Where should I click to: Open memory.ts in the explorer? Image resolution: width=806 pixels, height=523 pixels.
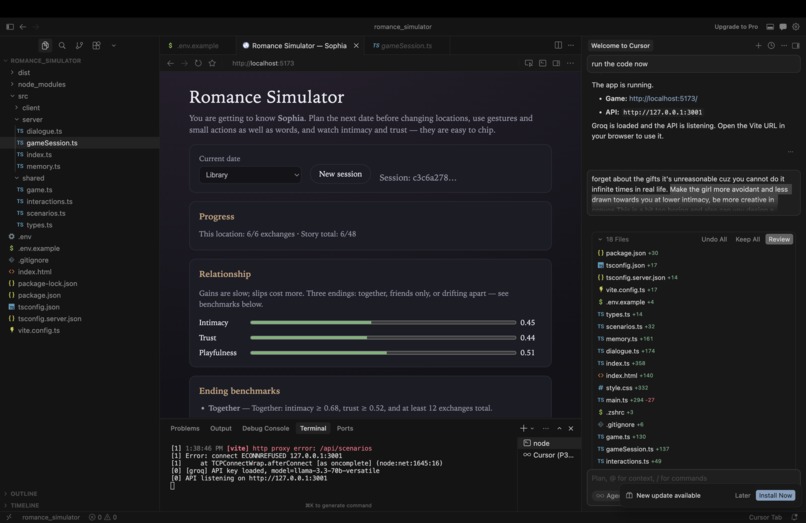pyautogui.click(x=43, y=167)
